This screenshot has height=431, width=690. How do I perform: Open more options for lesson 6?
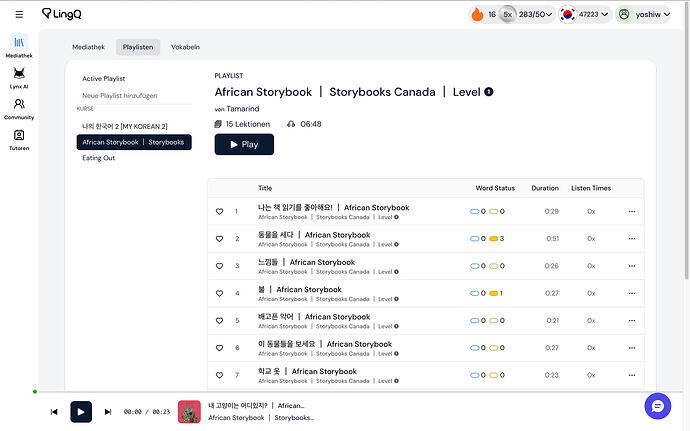click(631, 348)
